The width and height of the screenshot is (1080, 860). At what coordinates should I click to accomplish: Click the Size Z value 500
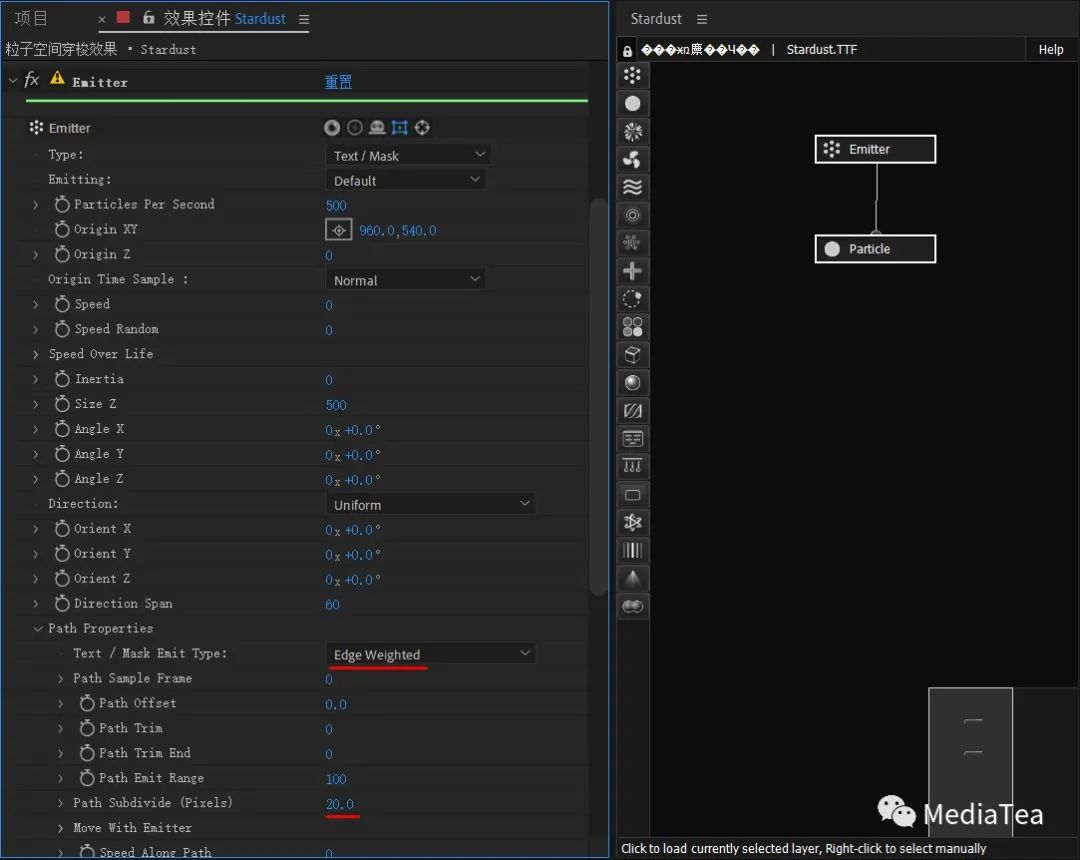(x=336, y=405)
